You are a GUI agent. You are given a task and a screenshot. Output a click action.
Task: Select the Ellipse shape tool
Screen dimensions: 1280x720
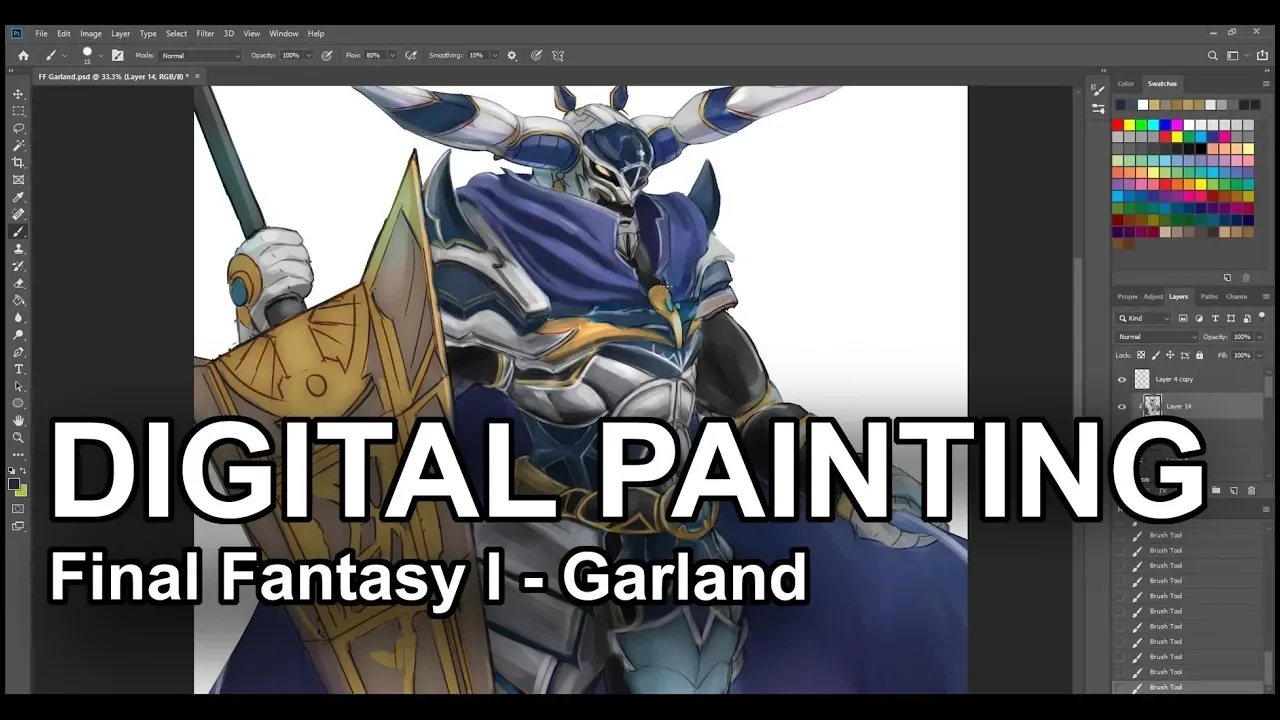[18, 403]
